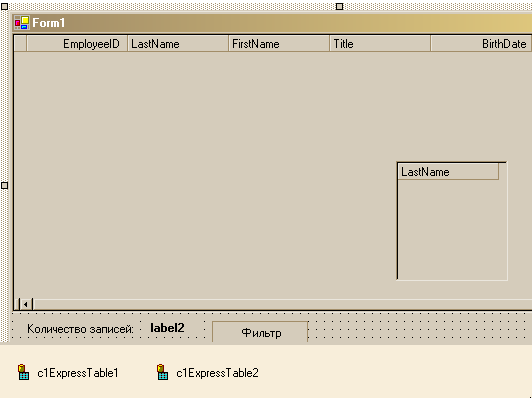Select the Количество записей label

[80, 329]
